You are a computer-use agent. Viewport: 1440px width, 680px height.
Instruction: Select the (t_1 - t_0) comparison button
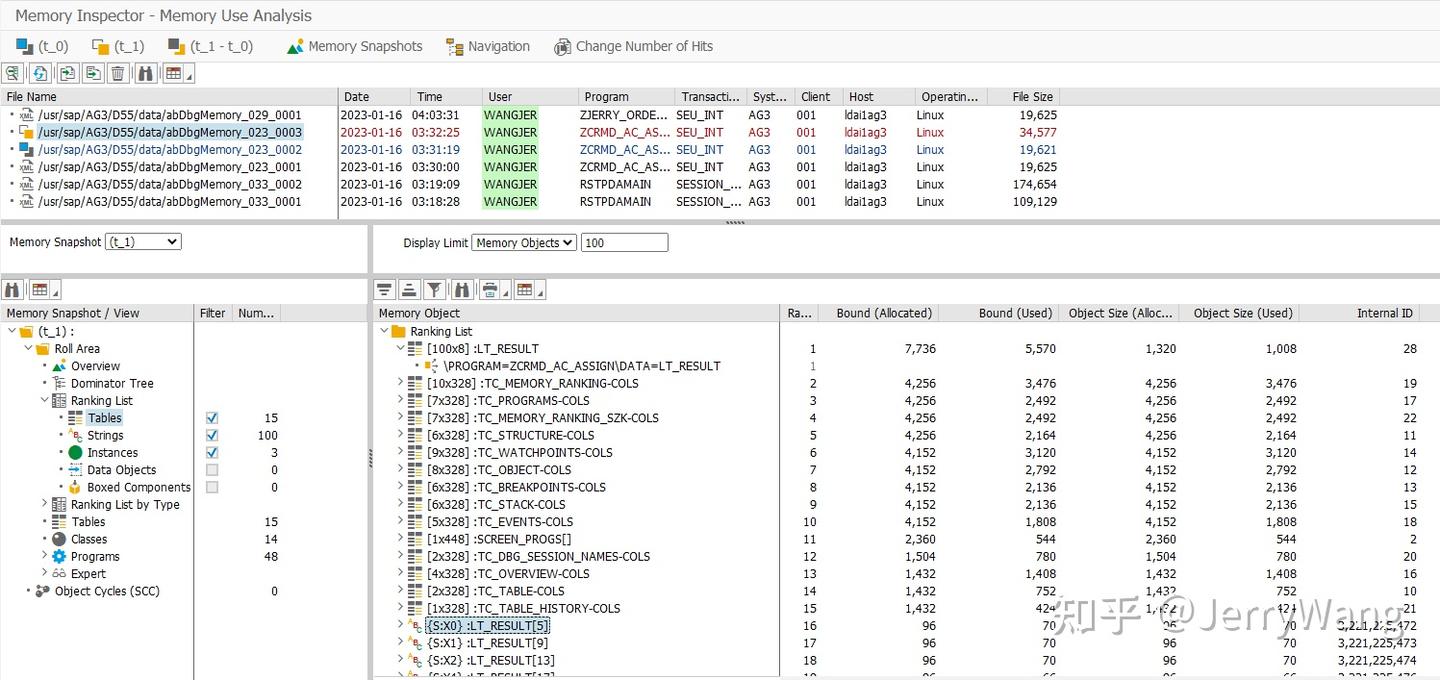tap(210, 46)
